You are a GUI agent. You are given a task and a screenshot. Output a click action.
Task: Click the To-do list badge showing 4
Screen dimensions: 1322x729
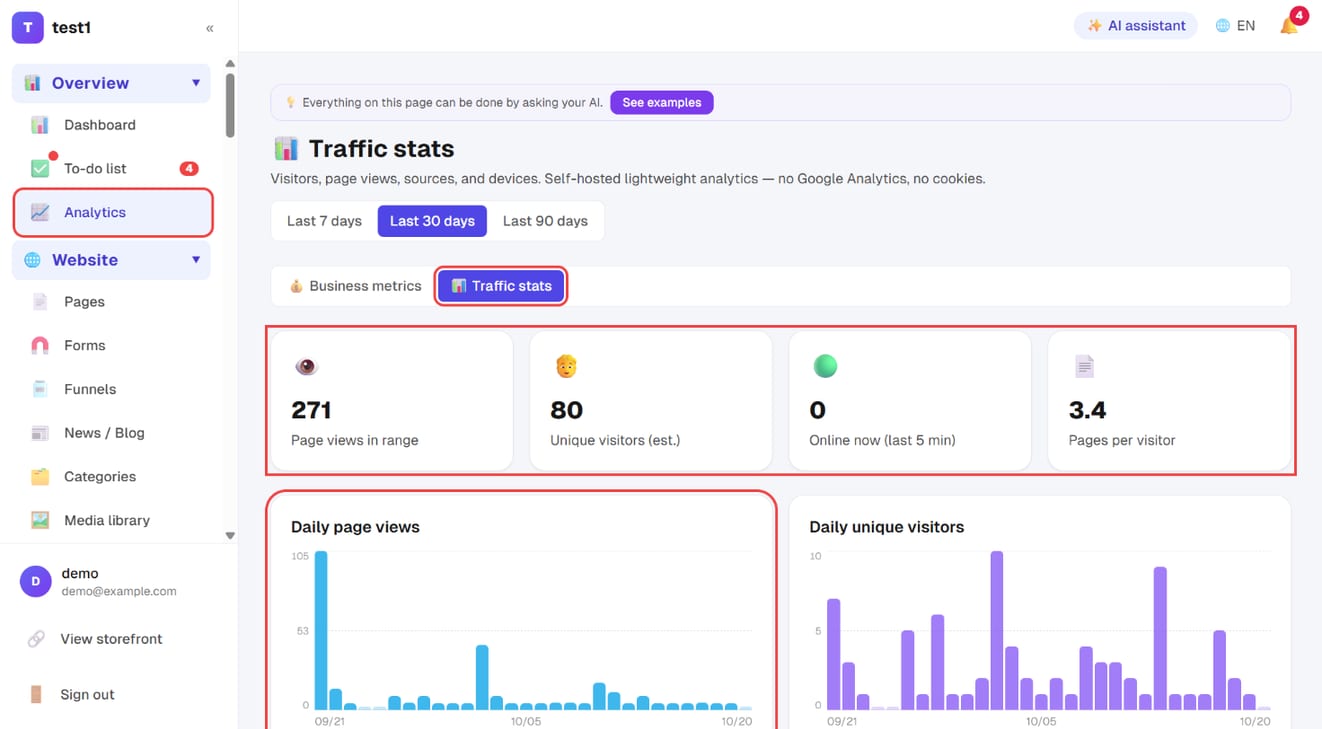189,168
